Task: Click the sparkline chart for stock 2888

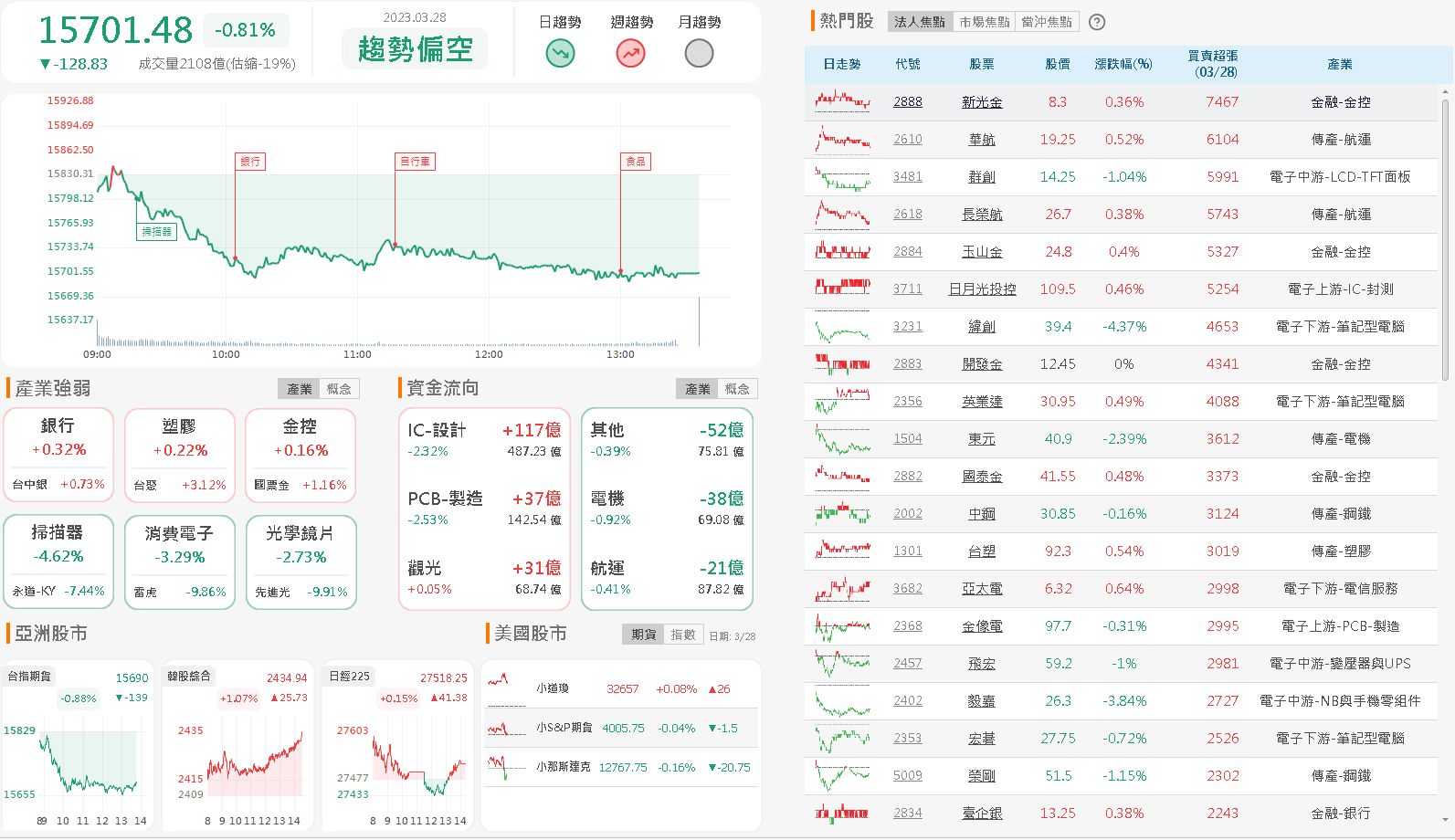Action: [x=842, y=101]
